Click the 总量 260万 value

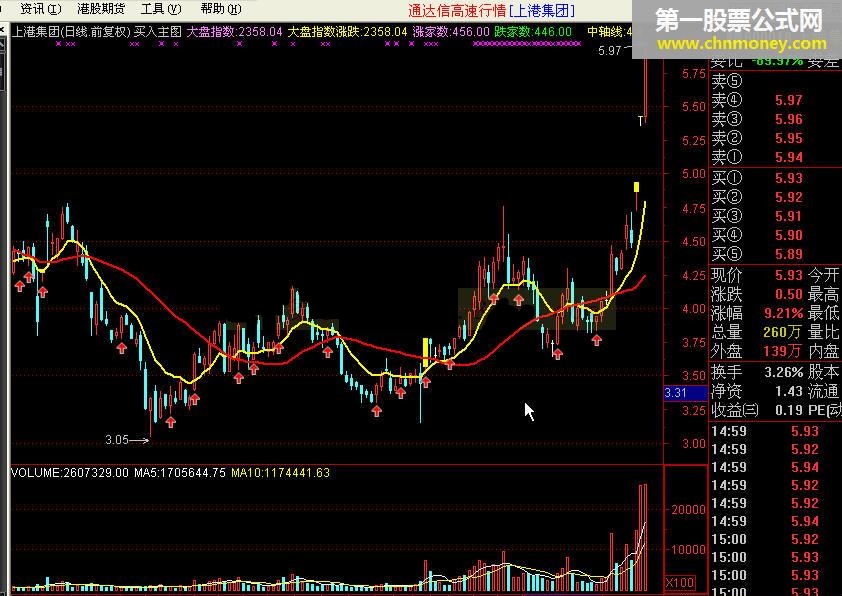click(x=783, y=332)
